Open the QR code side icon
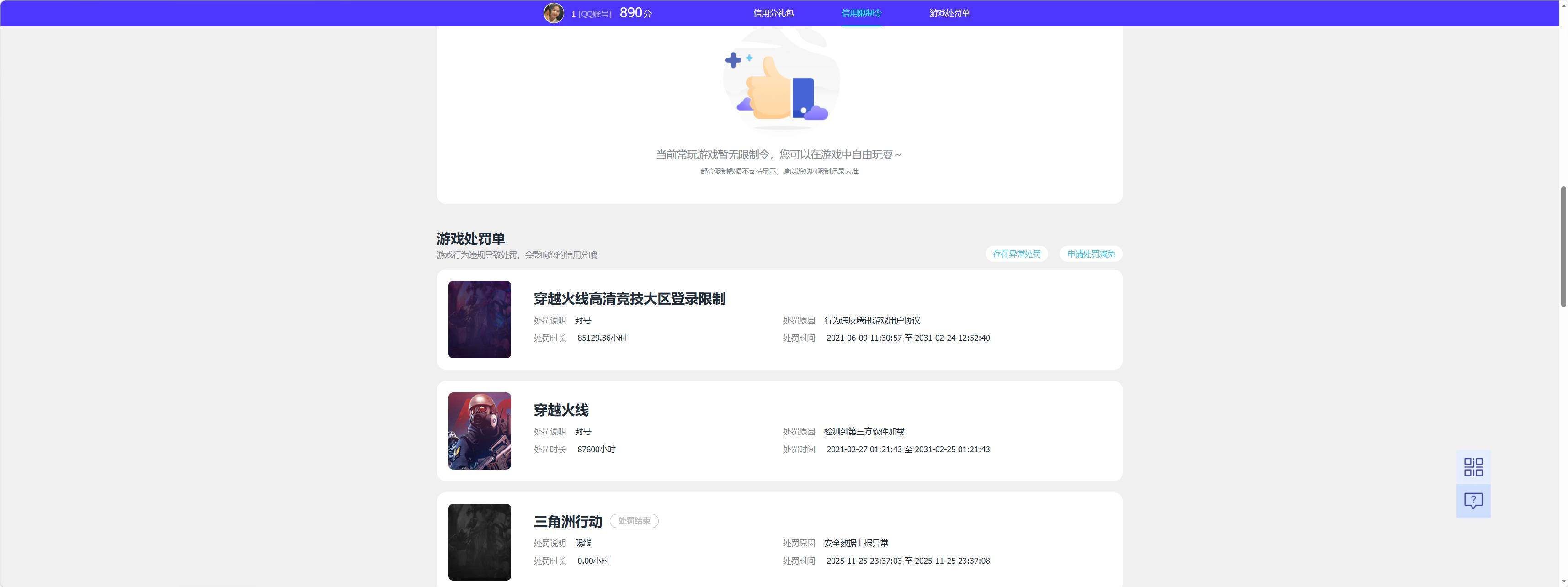 point(1473,467)
